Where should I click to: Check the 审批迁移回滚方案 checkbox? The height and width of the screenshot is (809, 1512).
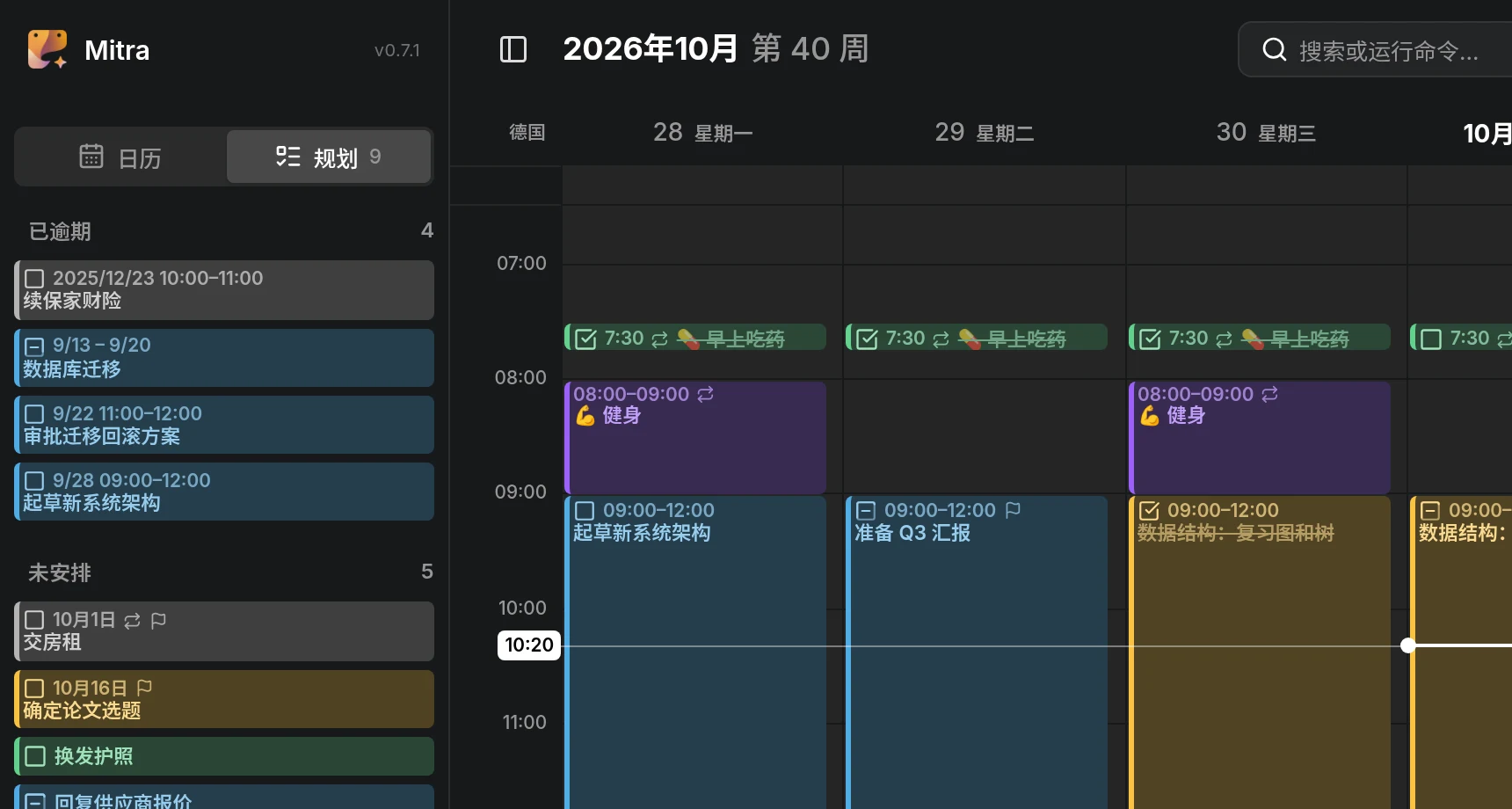(34, 414)
